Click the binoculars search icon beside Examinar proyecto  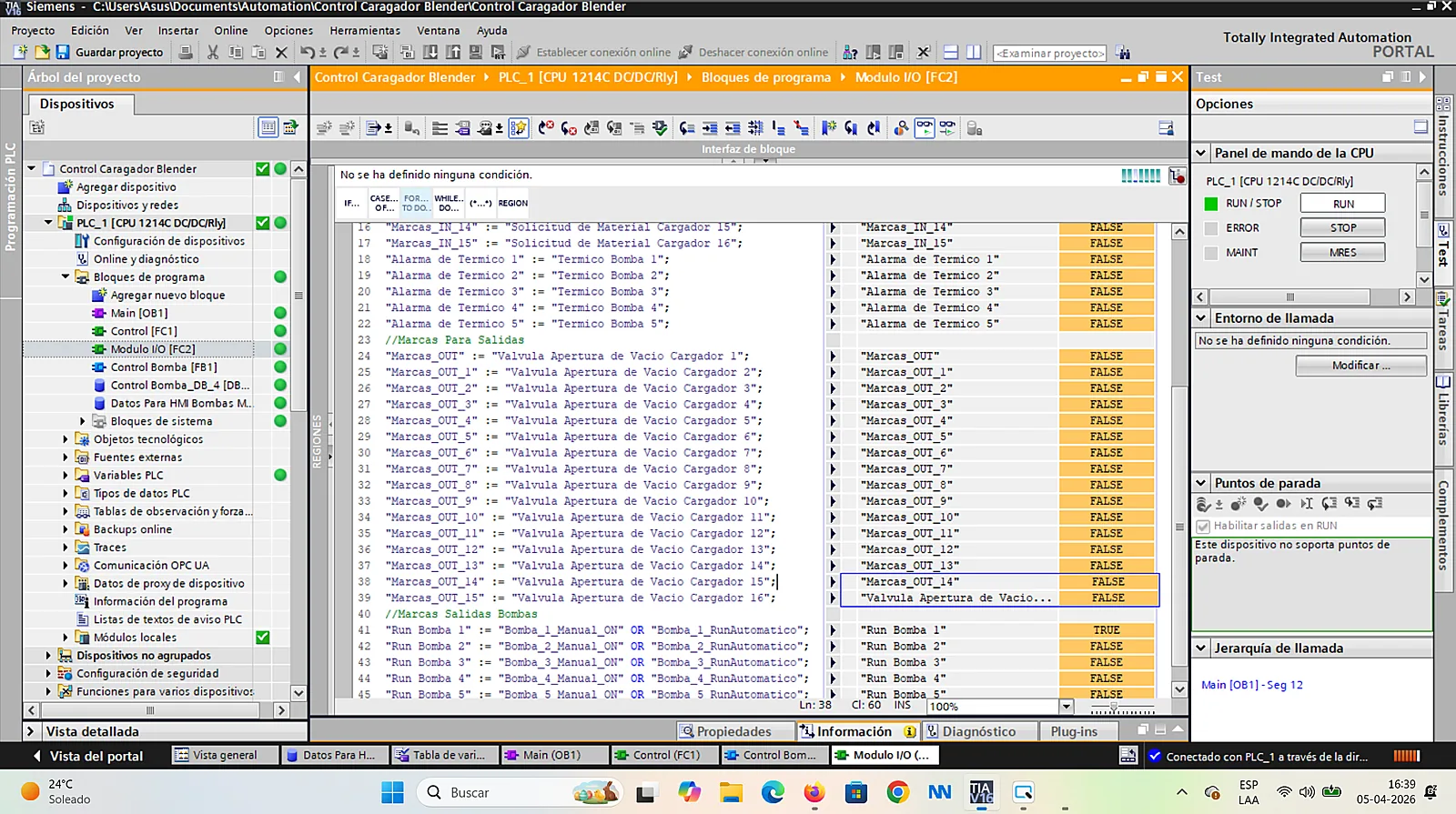coord(1123,53)
